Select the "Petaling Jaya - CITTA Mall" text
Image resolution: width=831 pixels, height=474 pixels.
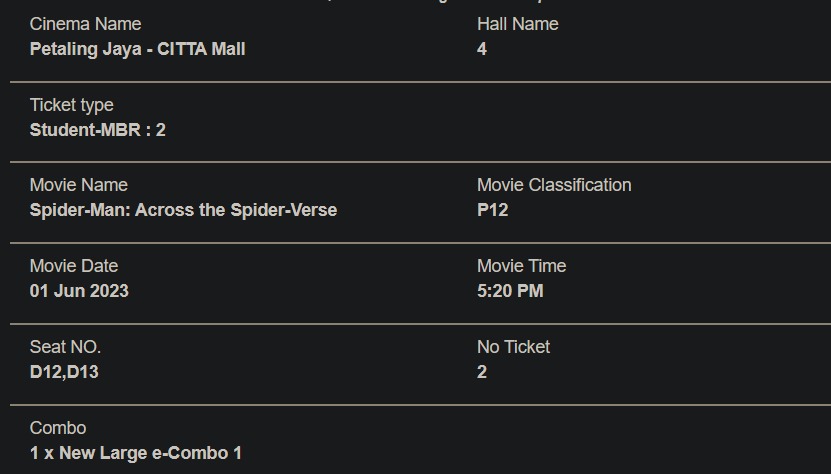[x=137, y=49]
